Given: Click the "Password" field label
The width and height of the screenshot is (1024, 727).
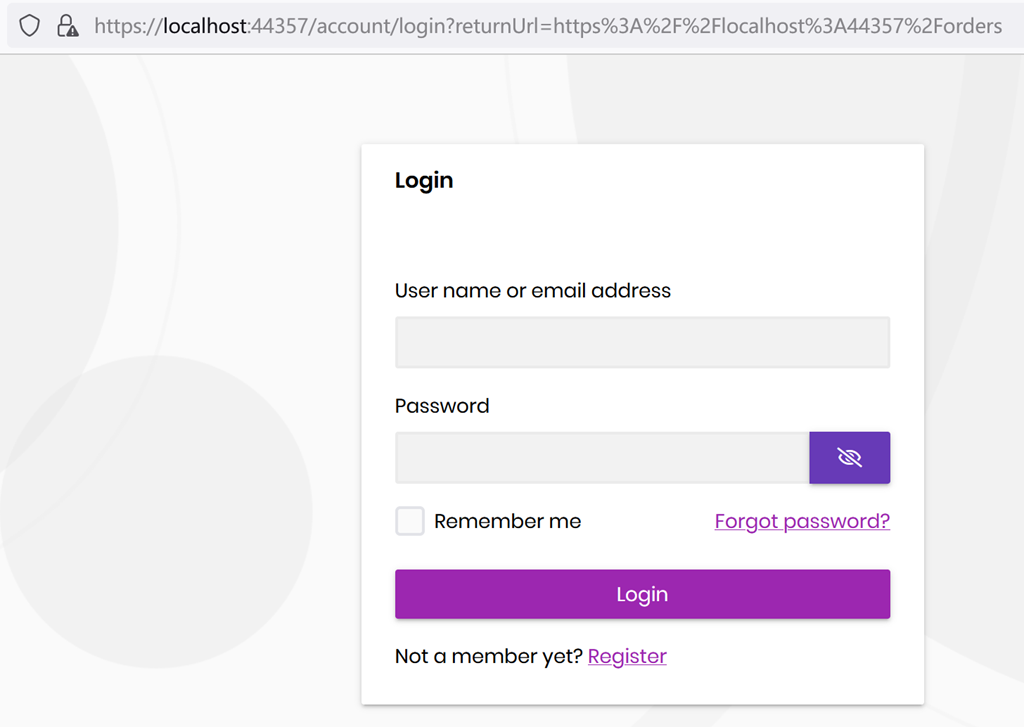Looking at the screenshot, I should point(442,406).
